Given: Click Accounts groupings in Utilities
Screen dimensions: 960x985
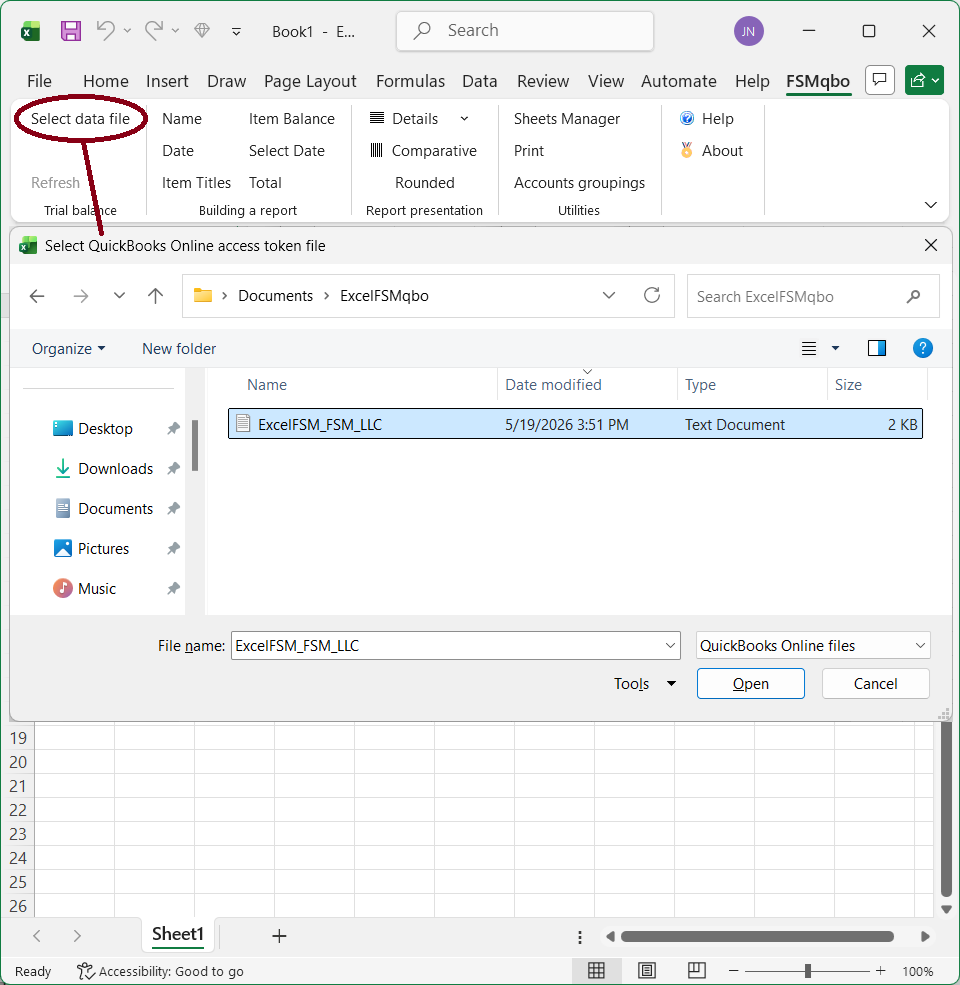Looking at the screenshot, I should tap(579, 183).
